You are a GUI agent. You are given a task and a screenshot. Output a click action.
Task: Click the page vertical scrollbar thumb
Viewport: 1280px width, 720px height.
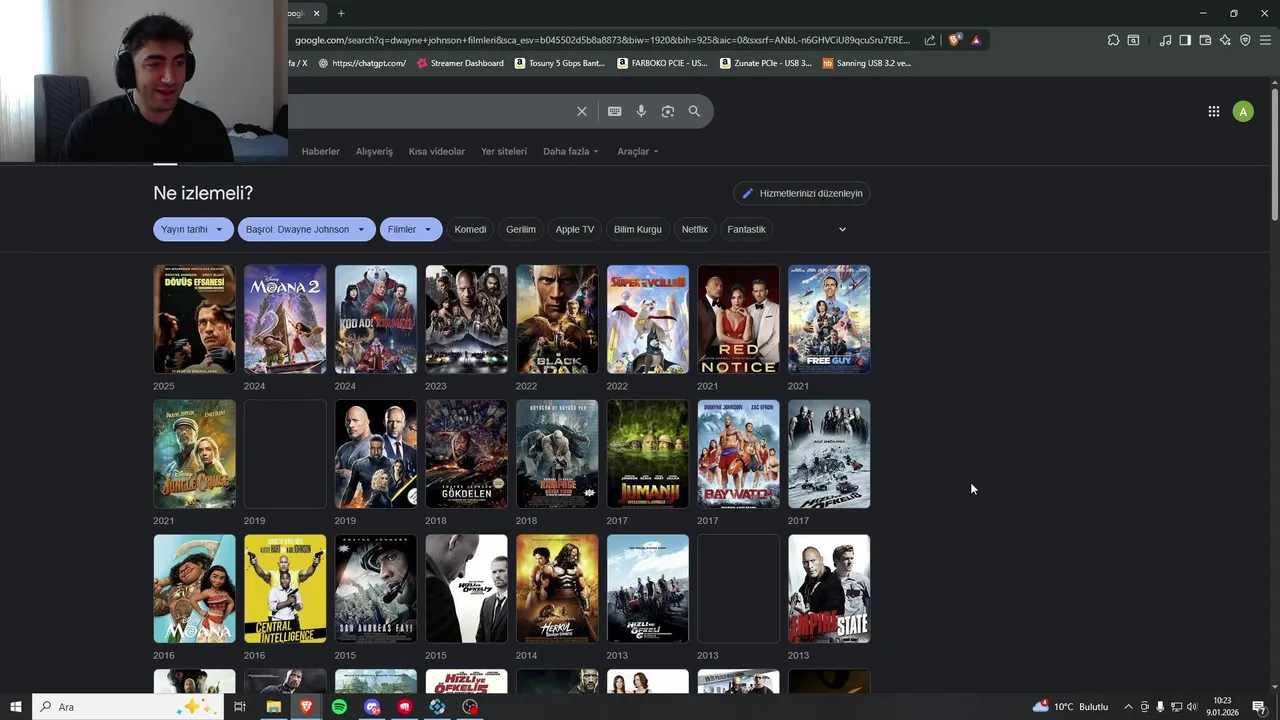point(1274,155)
